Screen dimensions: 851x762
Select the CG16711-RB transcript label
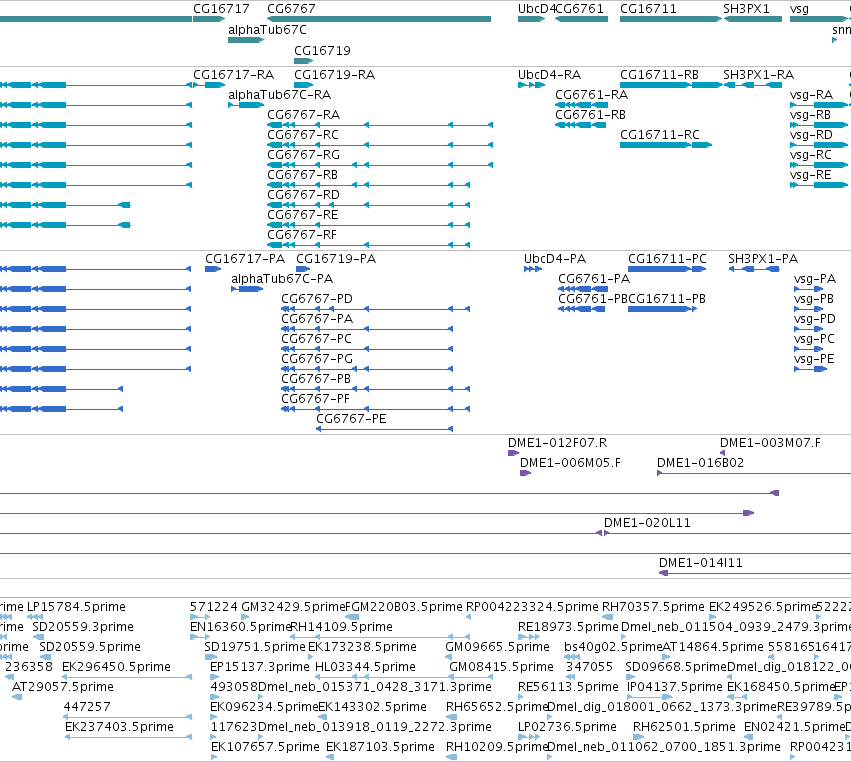pos(659,75)
